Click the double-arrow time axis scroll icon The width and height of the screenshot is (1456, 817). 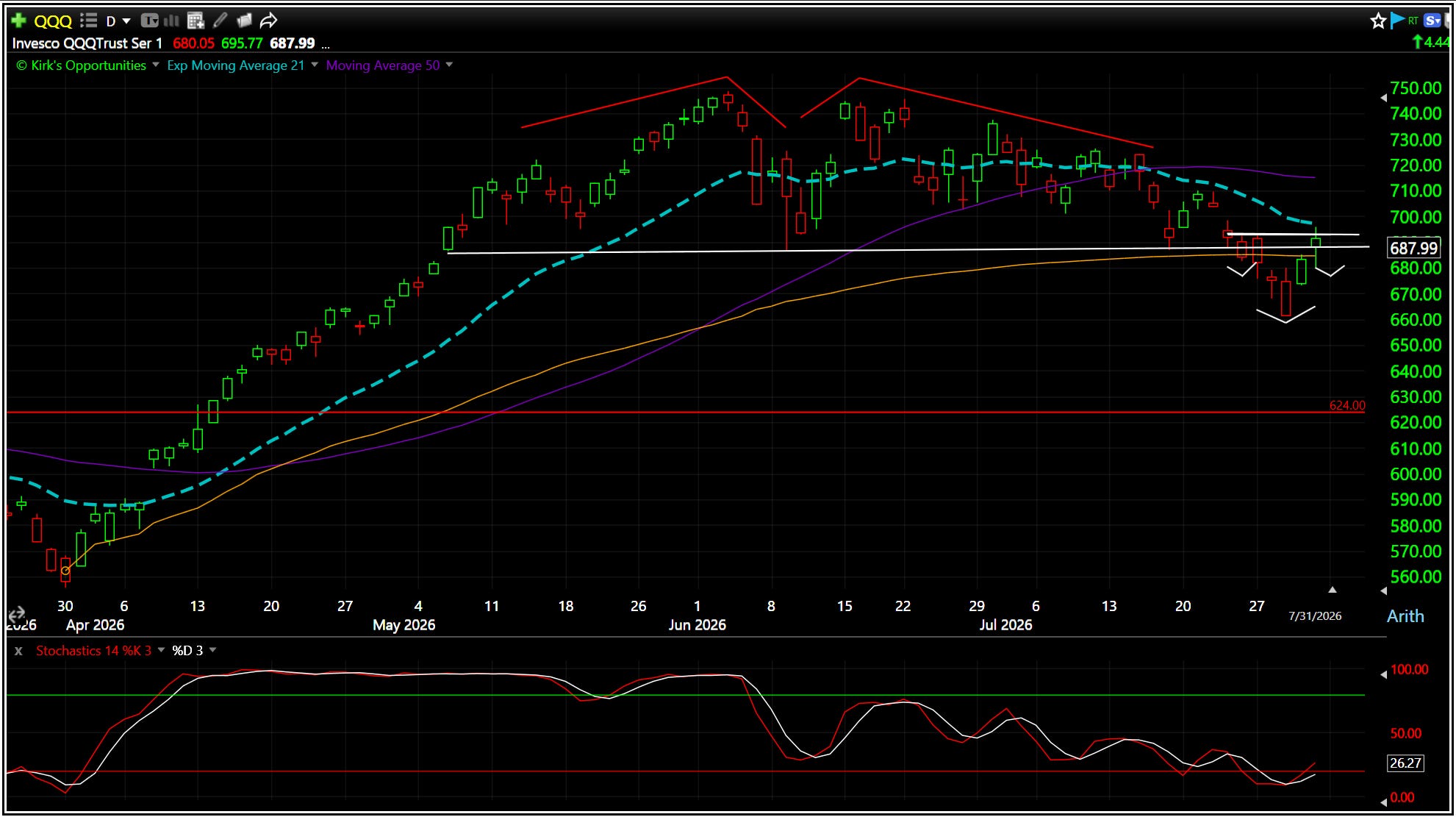[16, 614]
